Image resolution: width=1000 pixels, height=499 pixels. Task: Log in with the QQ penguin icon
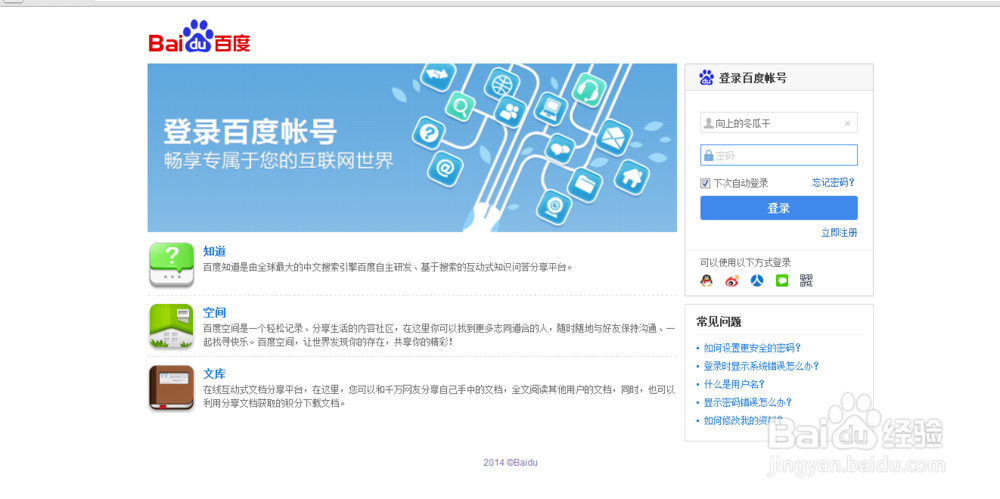[706, 281]
